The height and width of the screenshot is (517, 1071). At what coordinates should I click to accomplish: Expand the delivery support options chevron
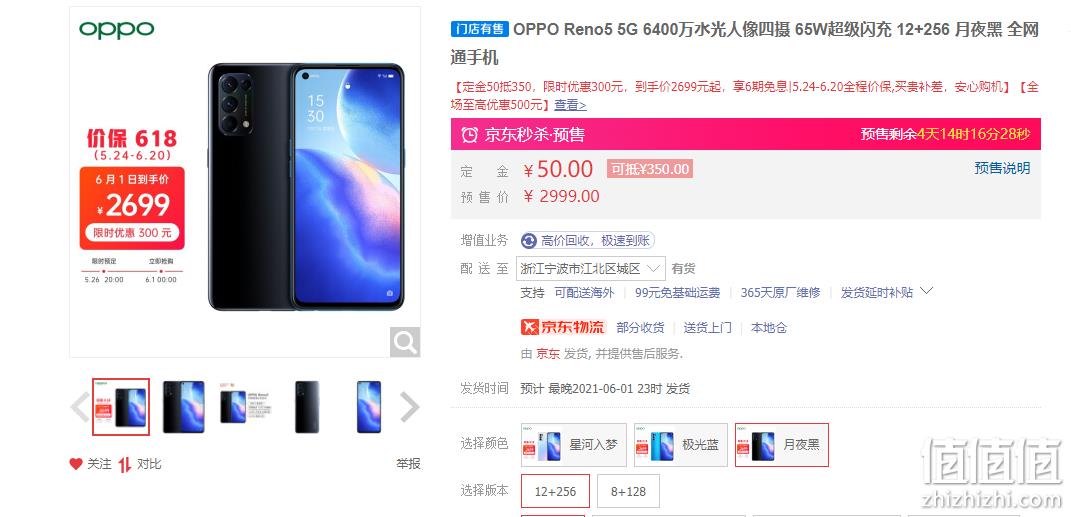[x=926, y=291]
